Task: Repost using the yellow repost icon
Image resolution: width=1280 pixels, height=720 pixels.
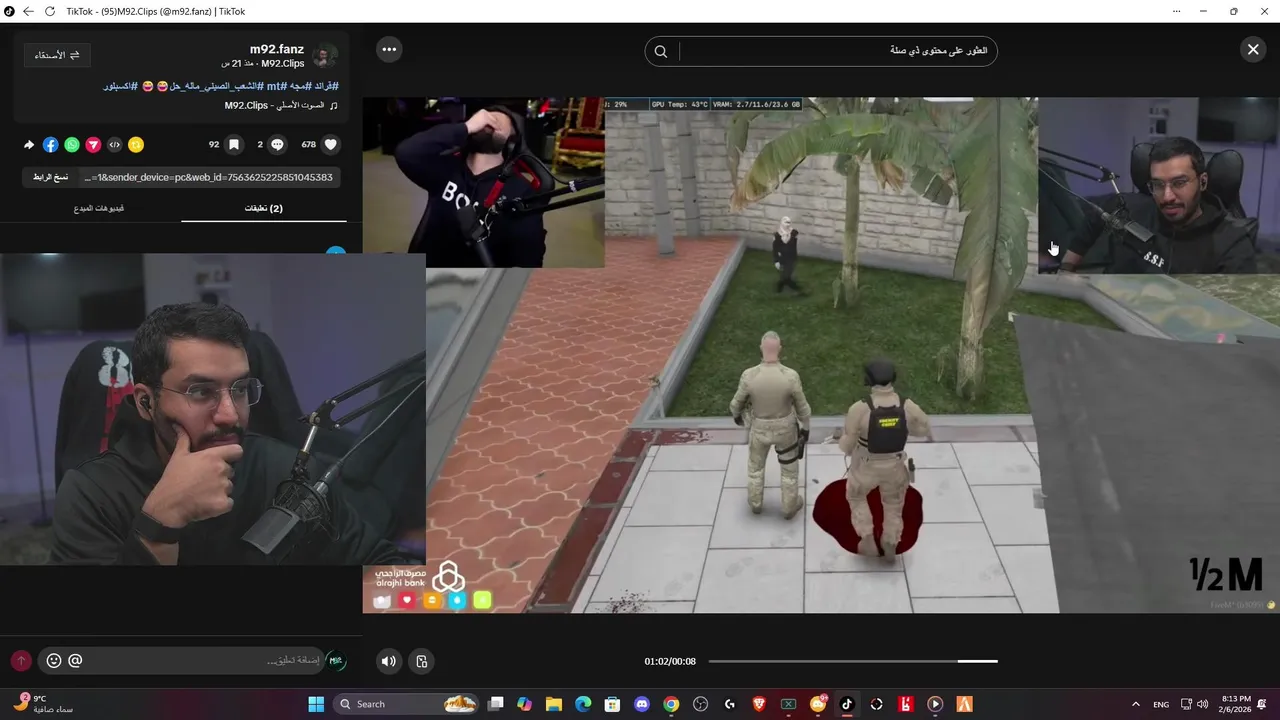Action: pyautogui.click(x=136, y=145)
